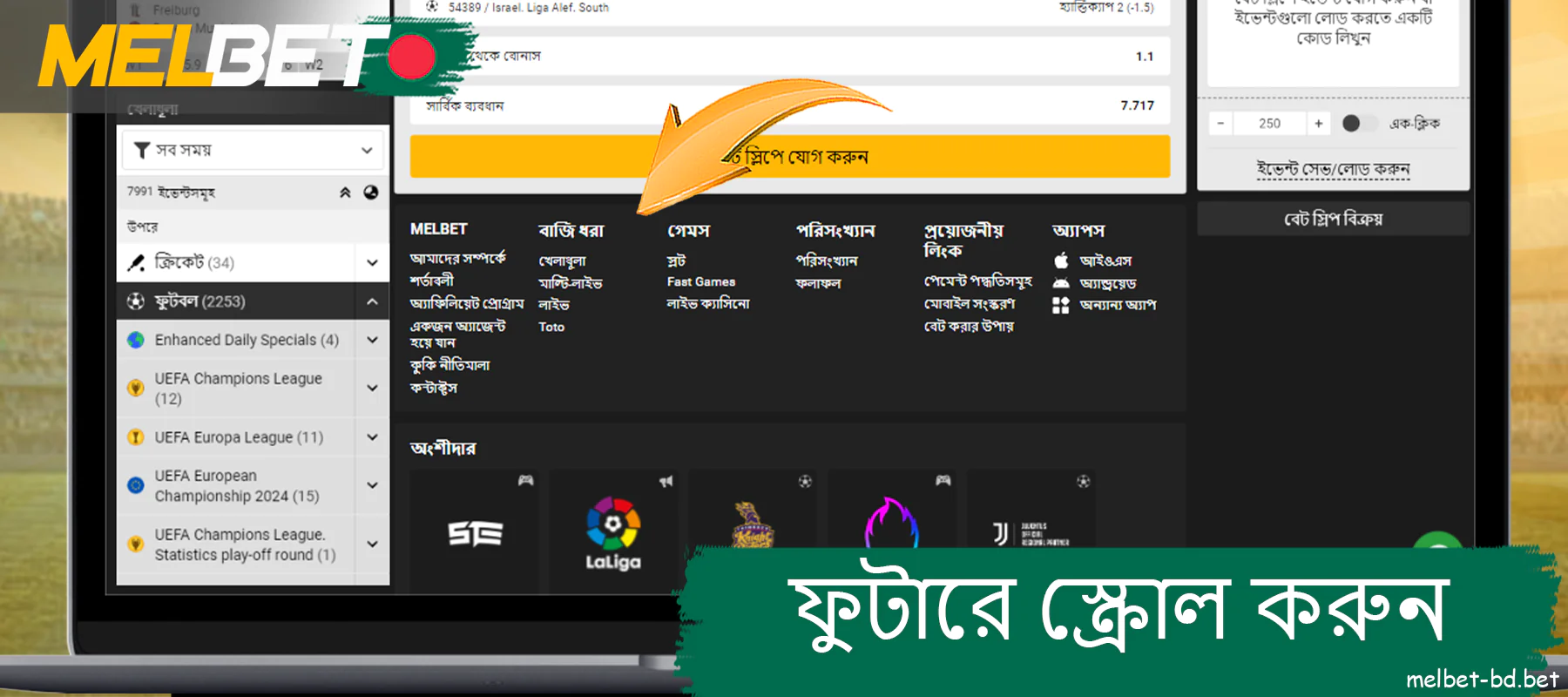Toggle the এক-ক্লিক switch
Image resolution: width=1568 pixels, height=697 pixels.
(x=1360, y=124)
